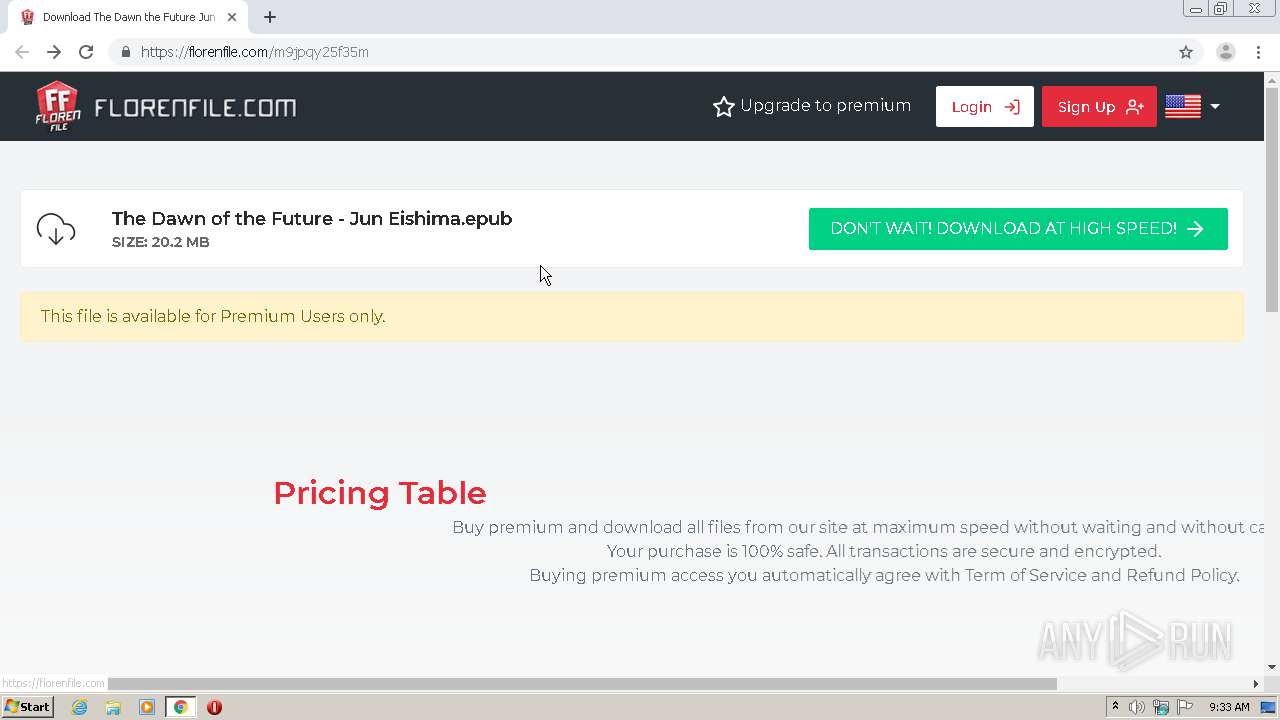Open the Chrome profile avatar icon
Screen dimensions: 1280x720
click(1225, 52)
